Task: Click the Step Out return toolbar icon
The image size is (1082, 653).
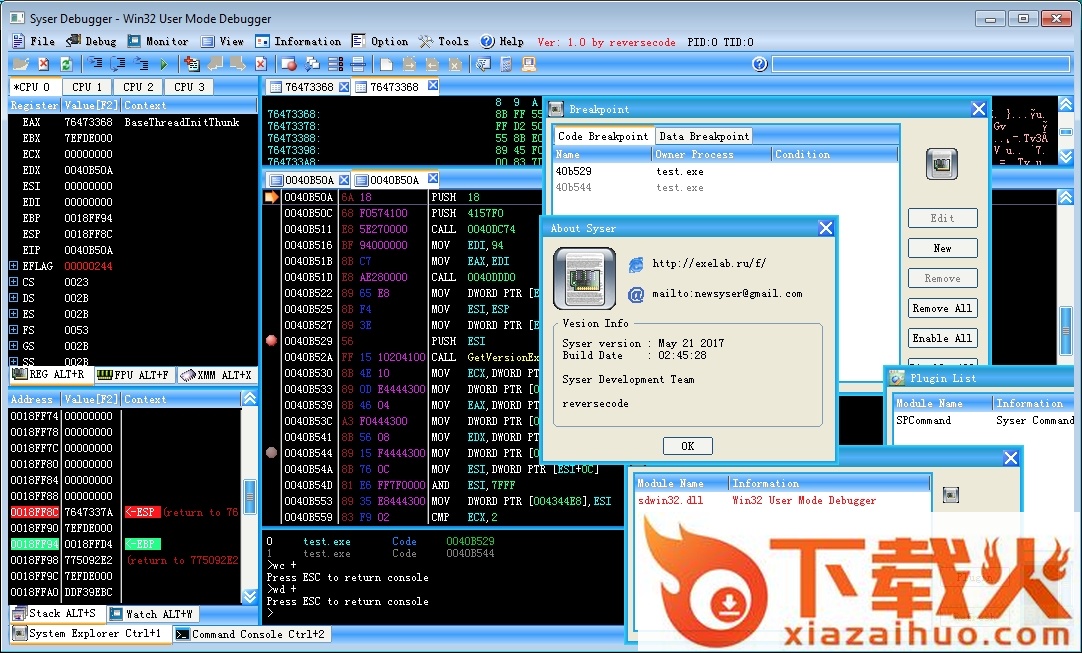Action: click(x=141, y=64)
